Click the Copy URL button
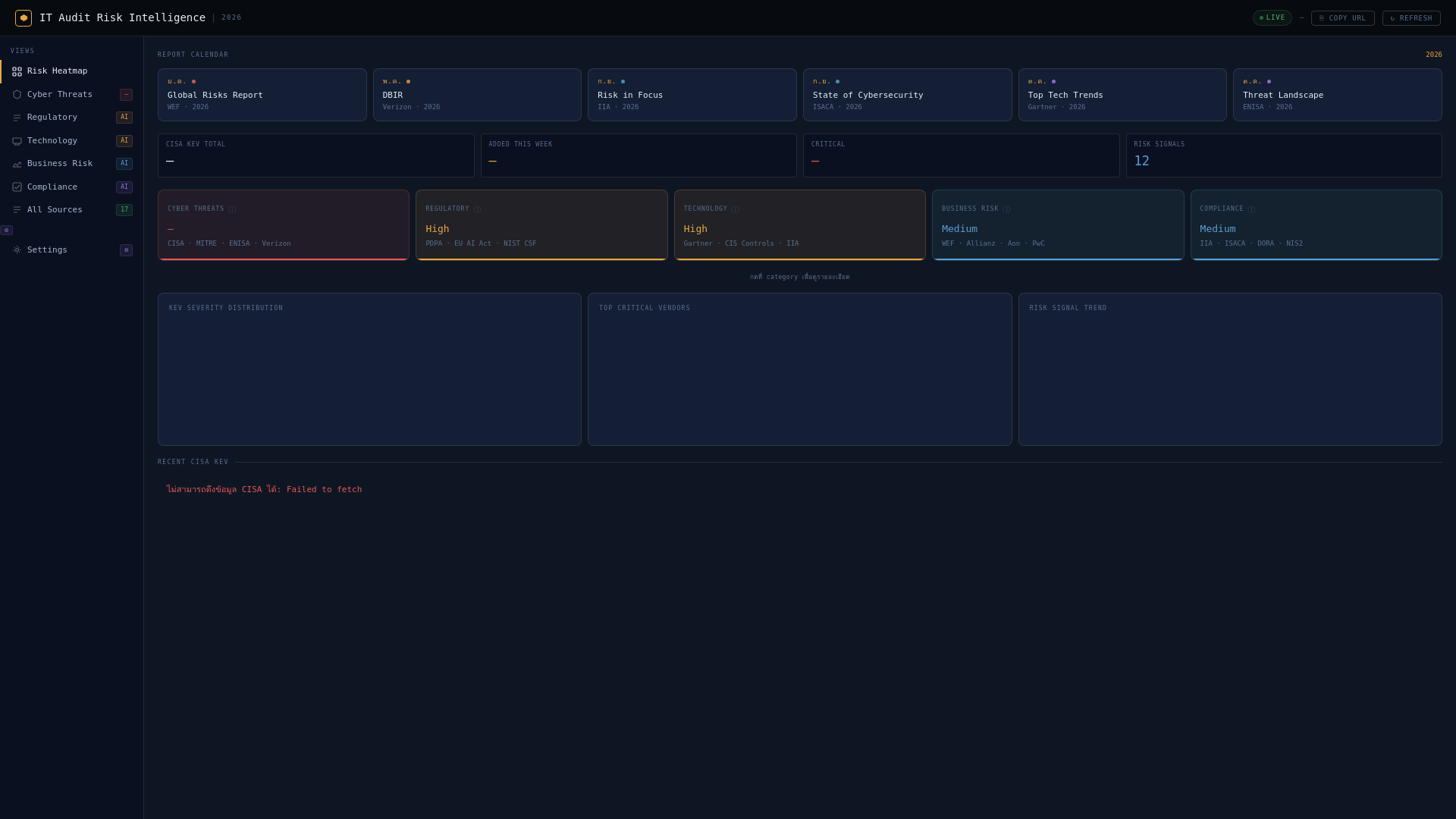Screen dimensions: 1456x819 click(x=1342, y=18)
